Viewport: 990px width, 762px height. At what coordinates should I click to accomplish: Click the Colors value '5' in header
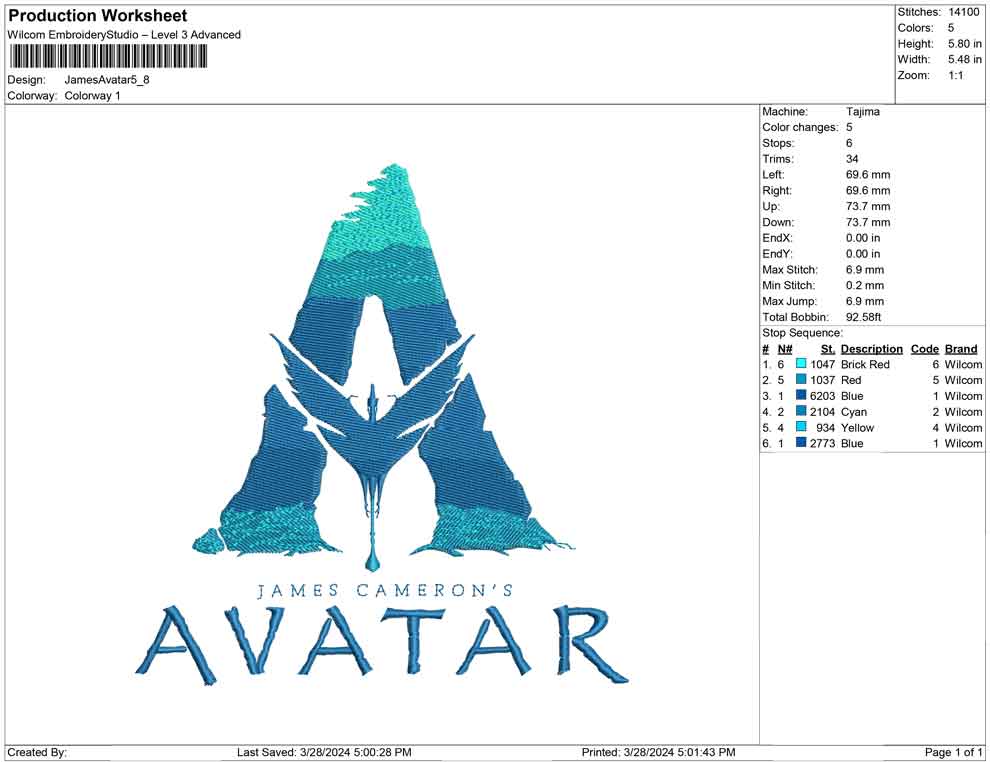click(951, 28)
